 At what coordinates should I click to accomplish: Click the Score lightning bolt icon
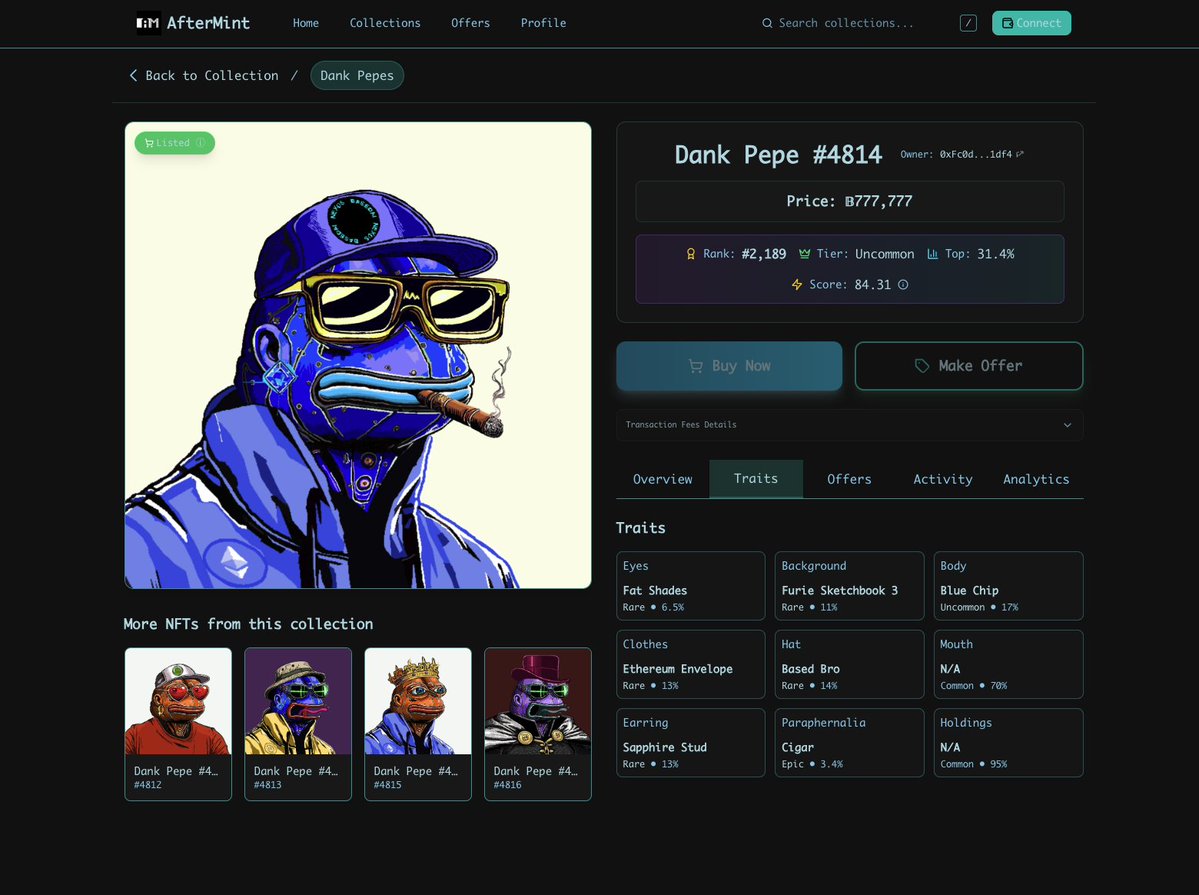click(797, 285)
